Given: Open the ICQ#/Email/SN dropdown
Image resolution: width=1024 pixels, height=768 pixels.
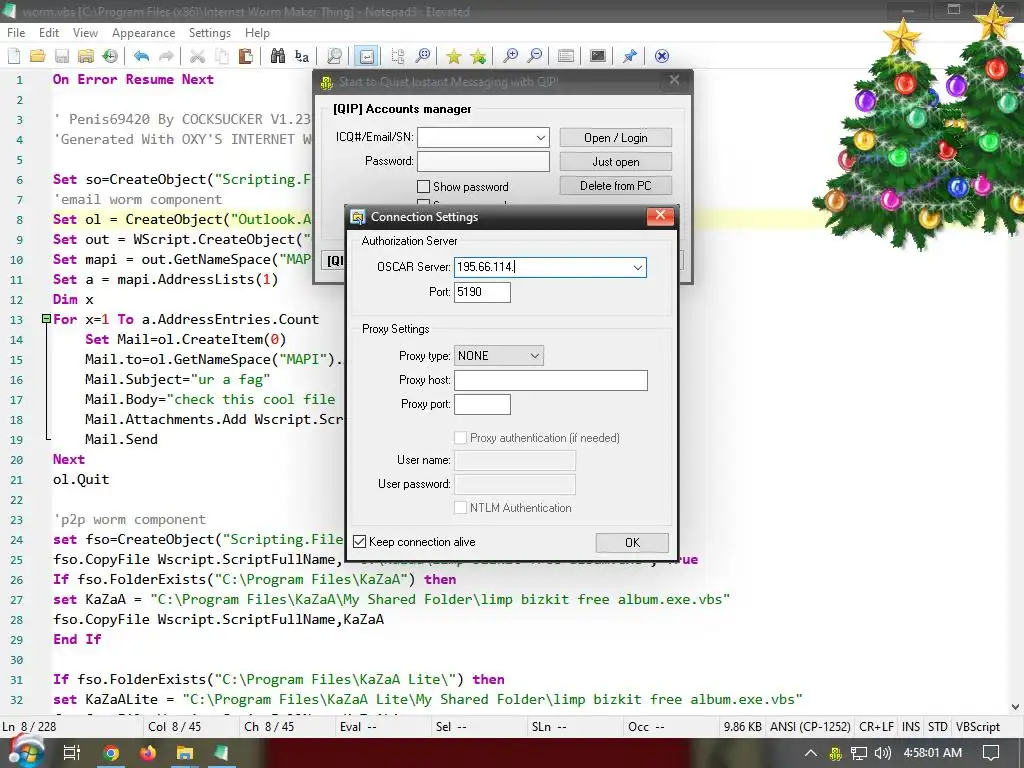Looking at the screenshot, I should (x=541, y=138).
